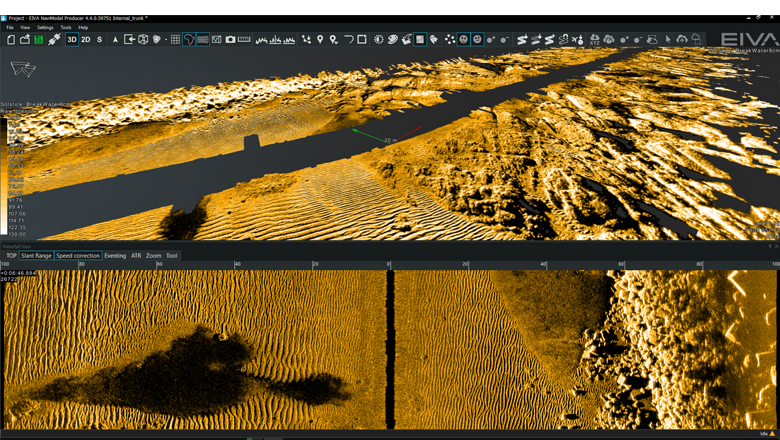Open the Zoom menu in waterfall toolbar
780x440 pixels.
click(153, 256)
